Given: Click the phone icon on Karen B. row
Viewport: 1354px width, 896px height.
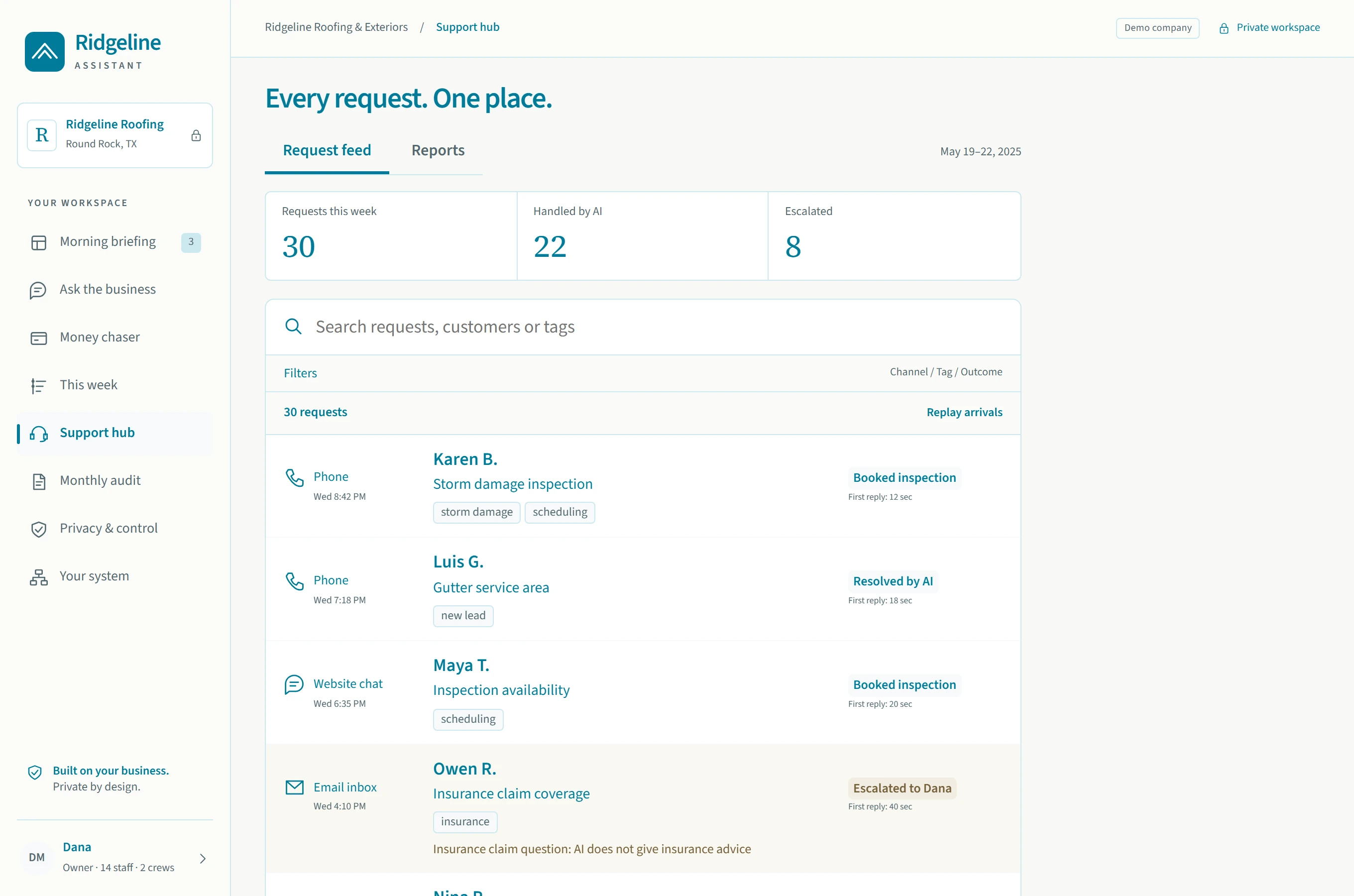Looking at the screenshot, I should pos(294,478).
